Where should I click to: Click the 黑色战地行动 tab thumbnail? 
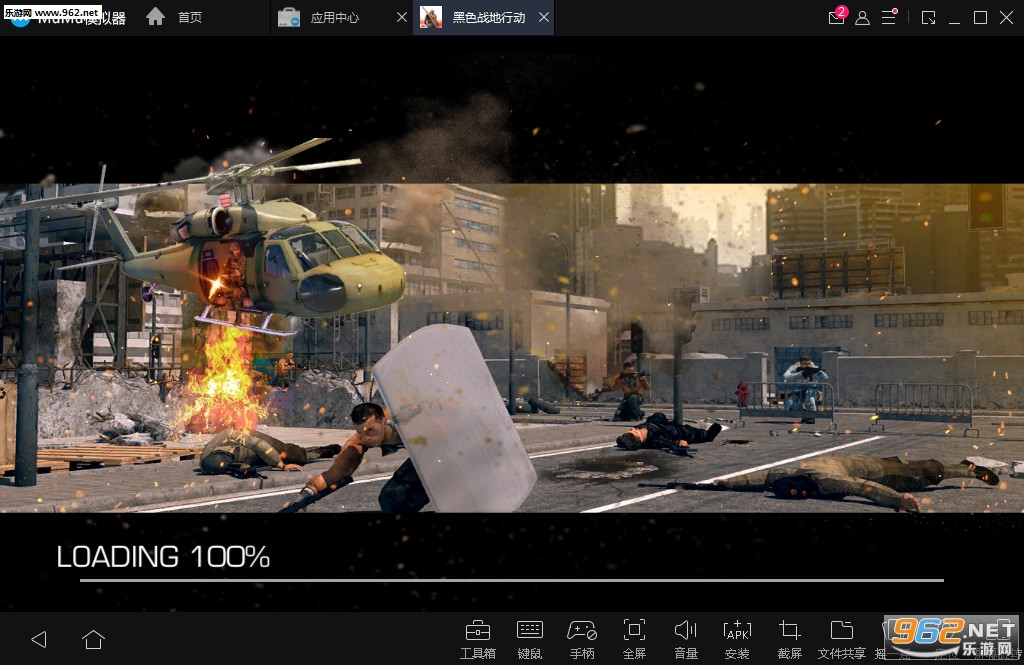click(430, 18)
